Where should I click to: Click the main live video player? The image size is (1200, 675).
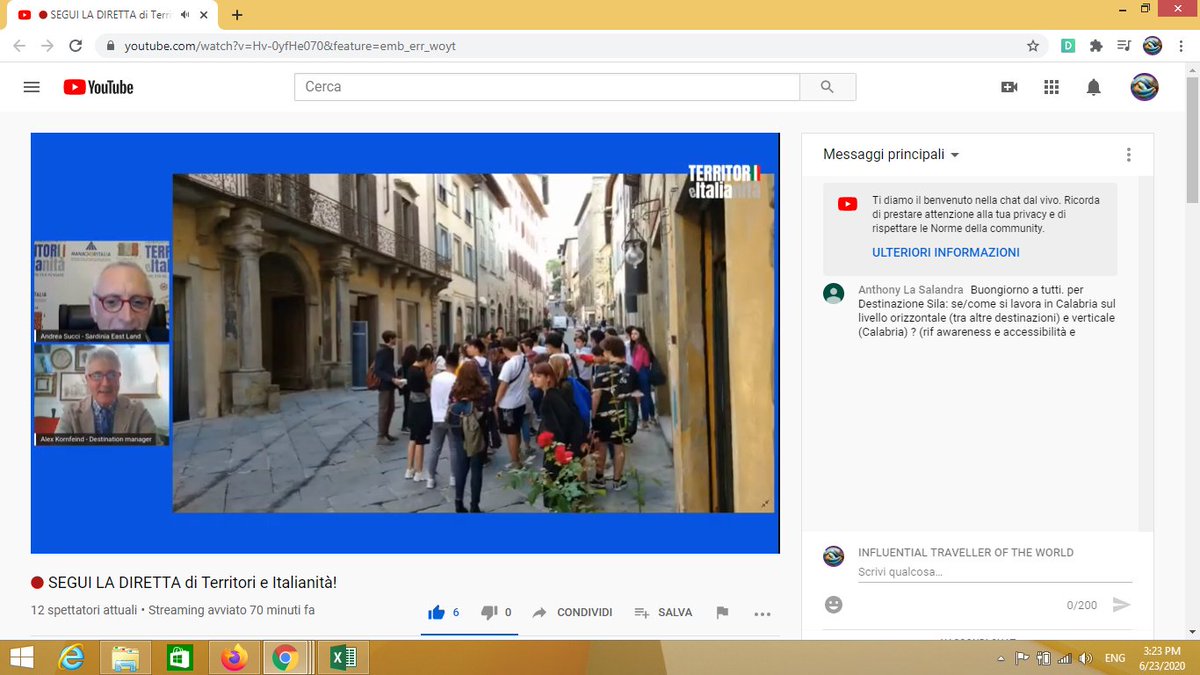pyautogui.click(x=405, y=343)
